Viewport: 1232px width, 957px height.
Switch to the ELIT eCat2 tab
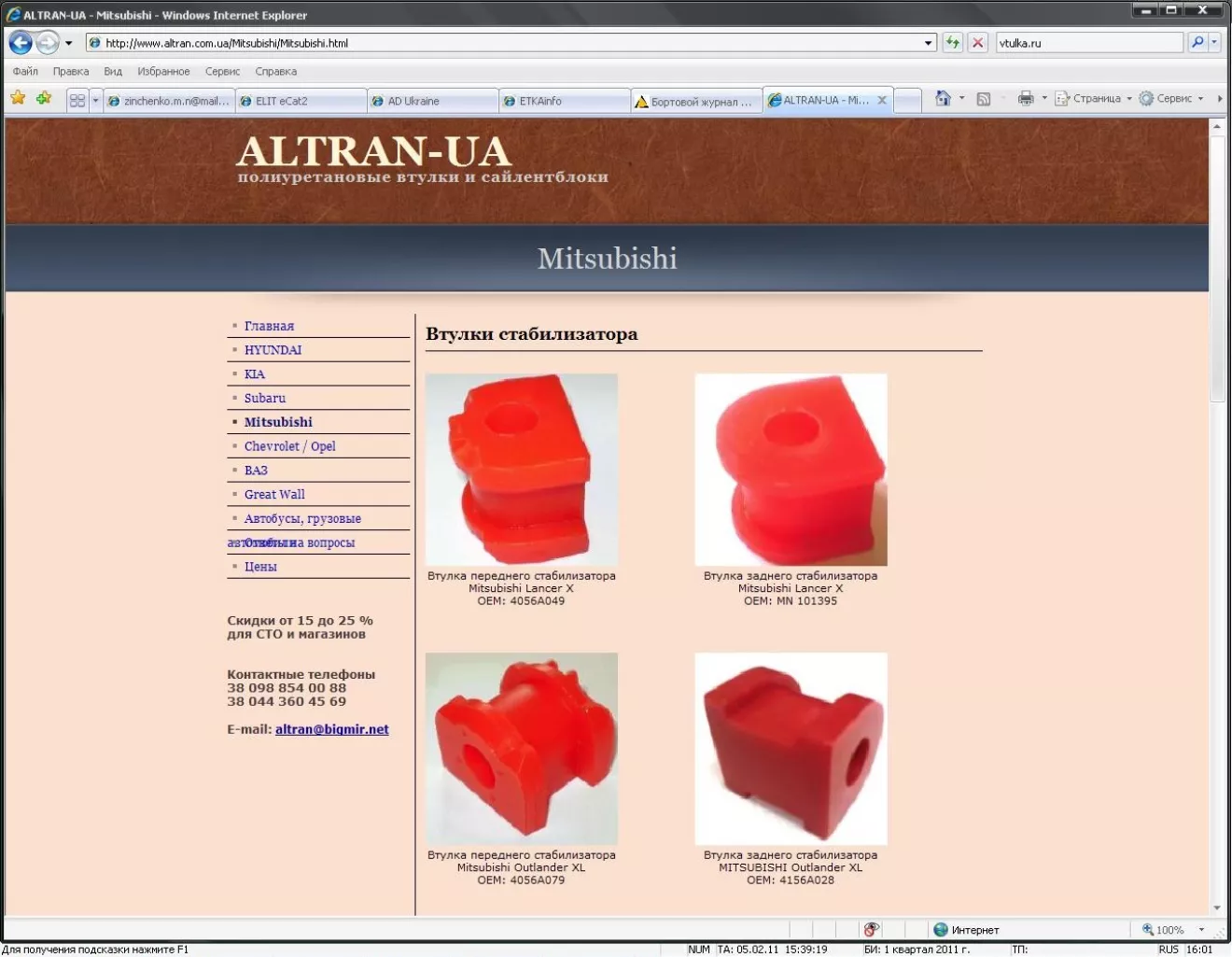(301, 101)
